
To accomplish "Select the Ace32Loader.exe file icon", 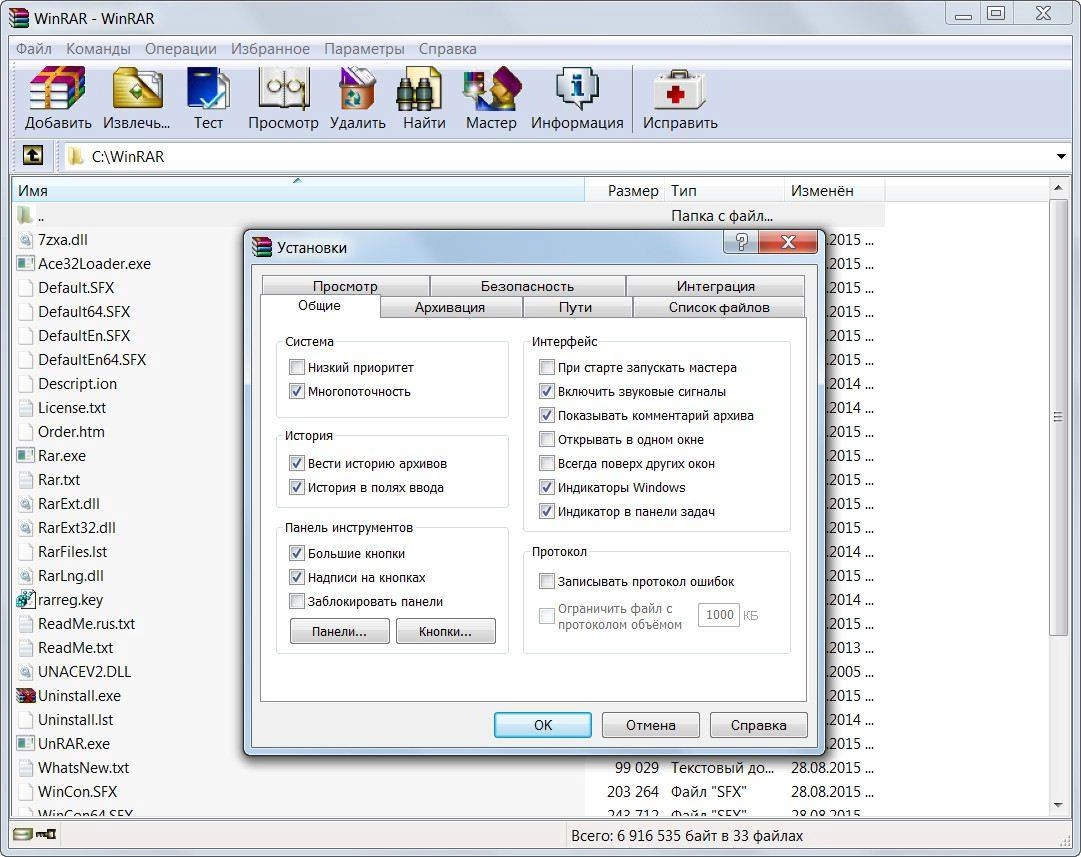I will 26,263.
